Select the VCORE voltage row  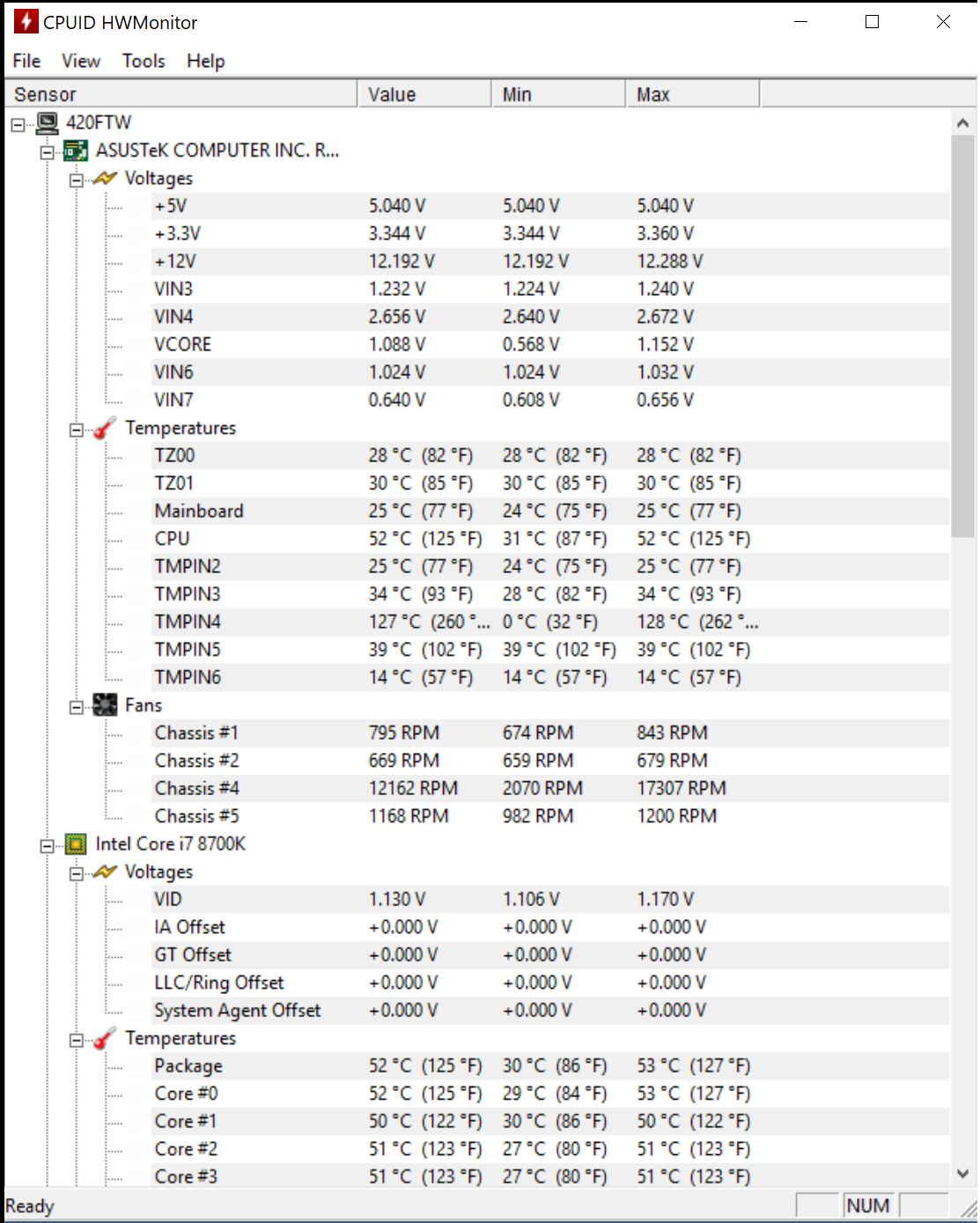click(550, 344)
